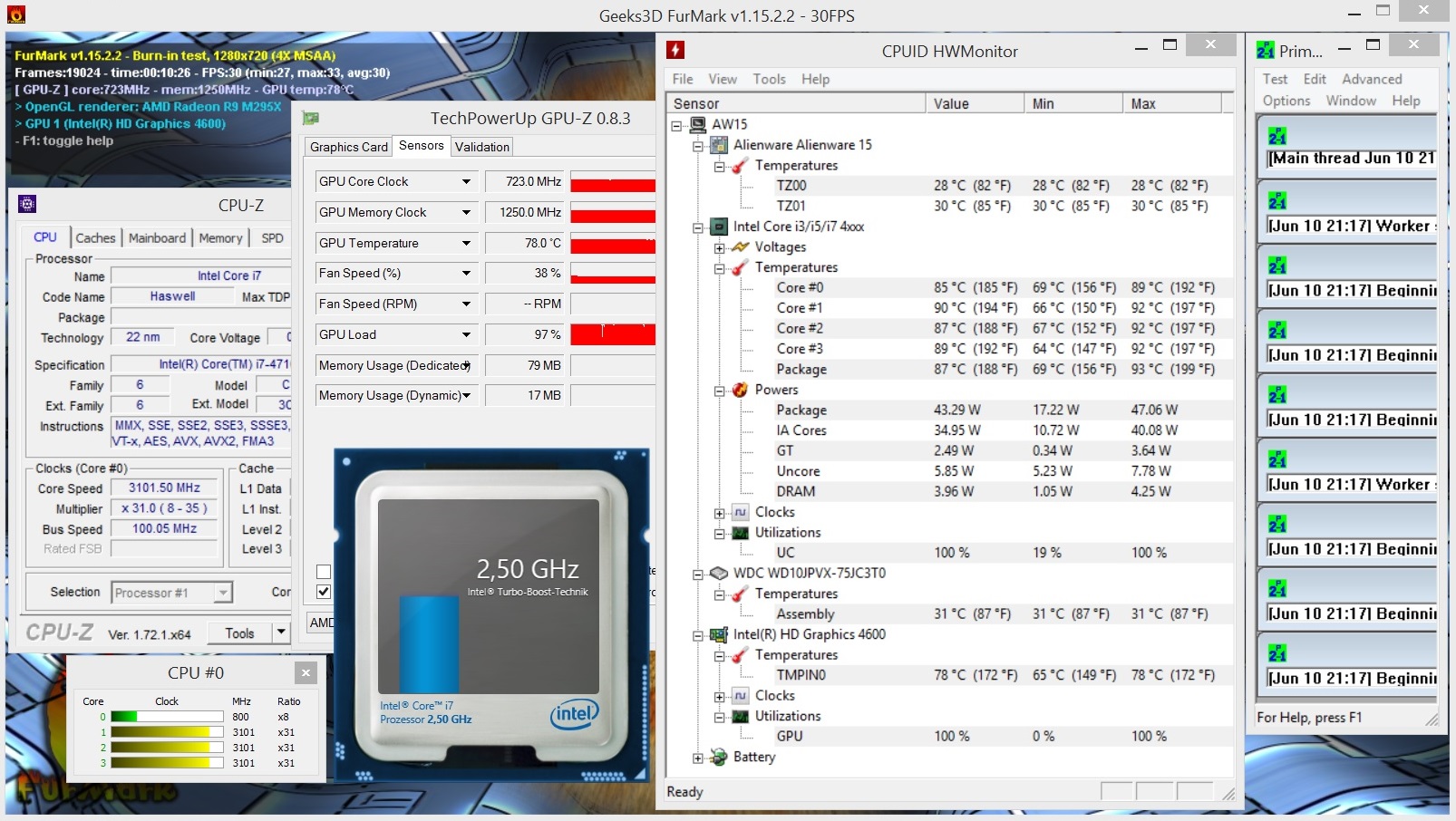Open the Fan Speed (%) sensor dropdown
Screen dimensions: 1456x821
(x=466, y=273)
